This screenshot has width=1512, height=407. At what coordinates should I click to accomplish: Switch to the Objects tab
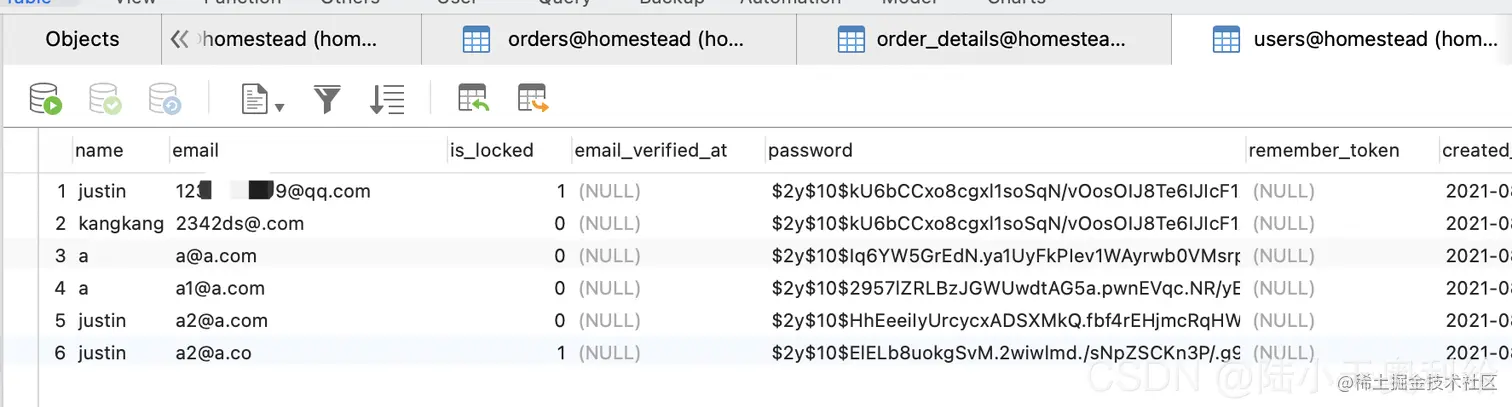pos(82,39)
